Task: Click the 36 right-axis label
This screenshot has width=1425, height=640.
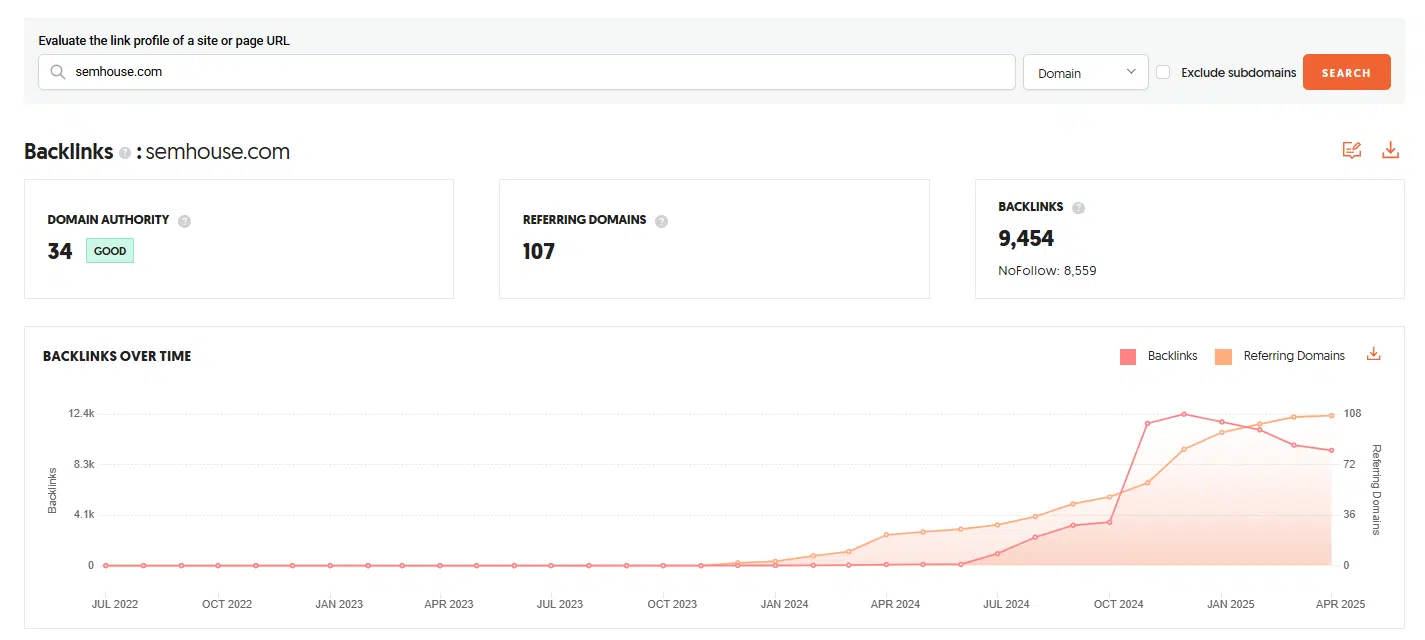Action: click(1349, 514)
